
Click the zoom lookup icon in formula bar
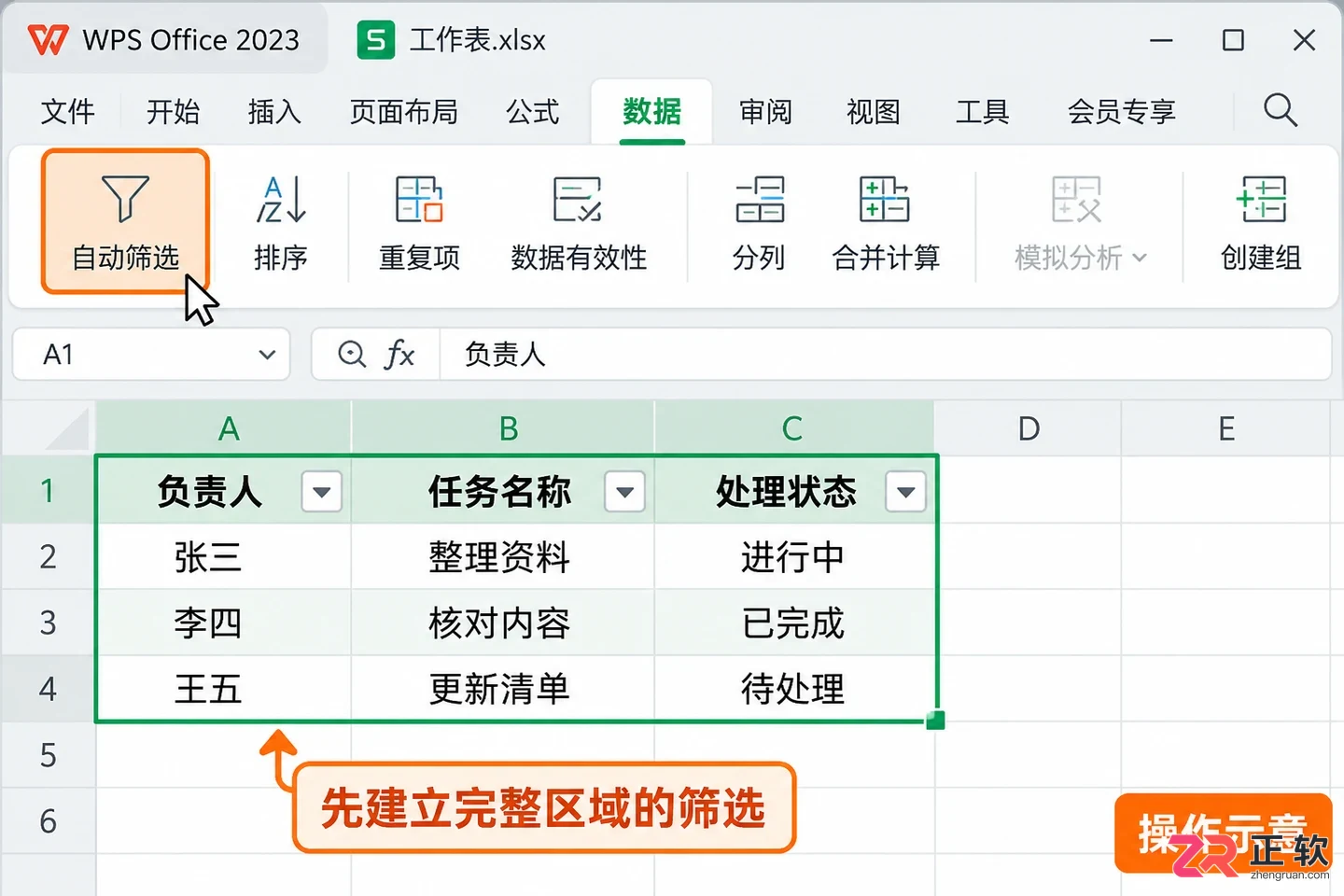click(352, 355)
